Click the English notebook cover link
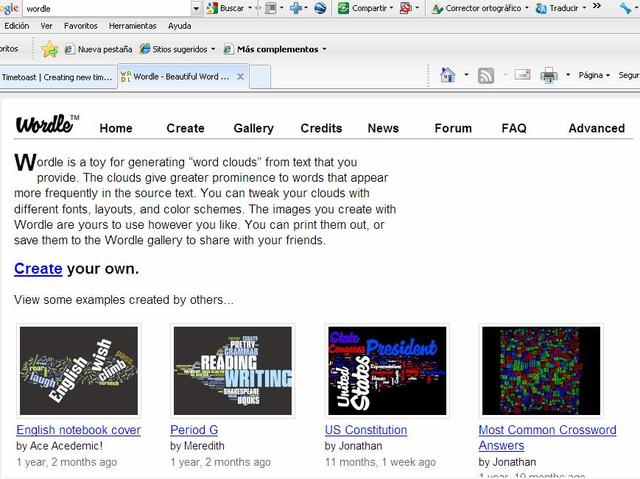The image size is (640, 479). [x=78, y=430]
